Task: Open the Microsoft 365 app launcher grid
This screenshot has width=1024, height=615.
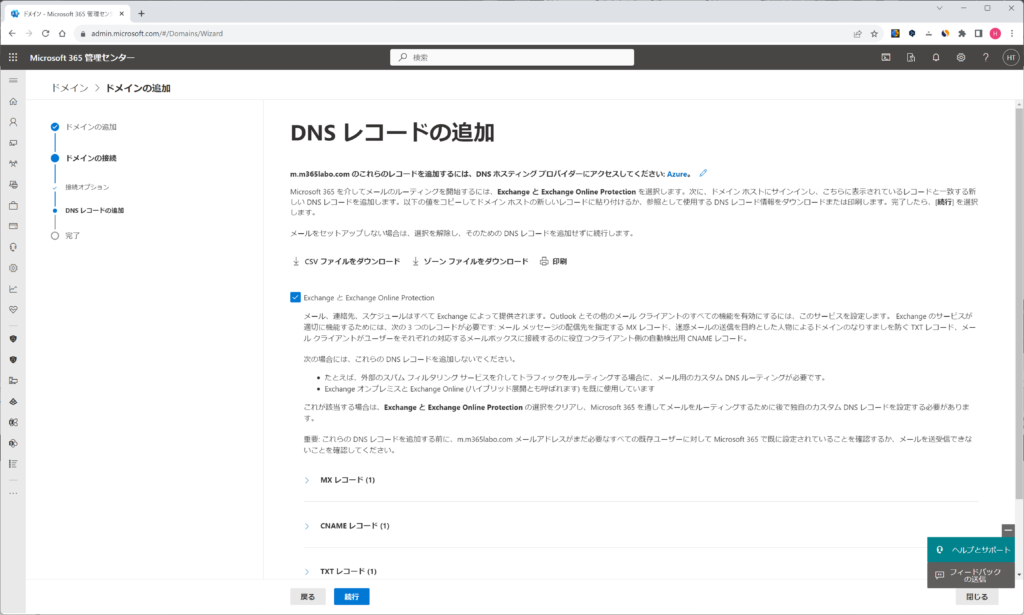Action: (13, 57)
